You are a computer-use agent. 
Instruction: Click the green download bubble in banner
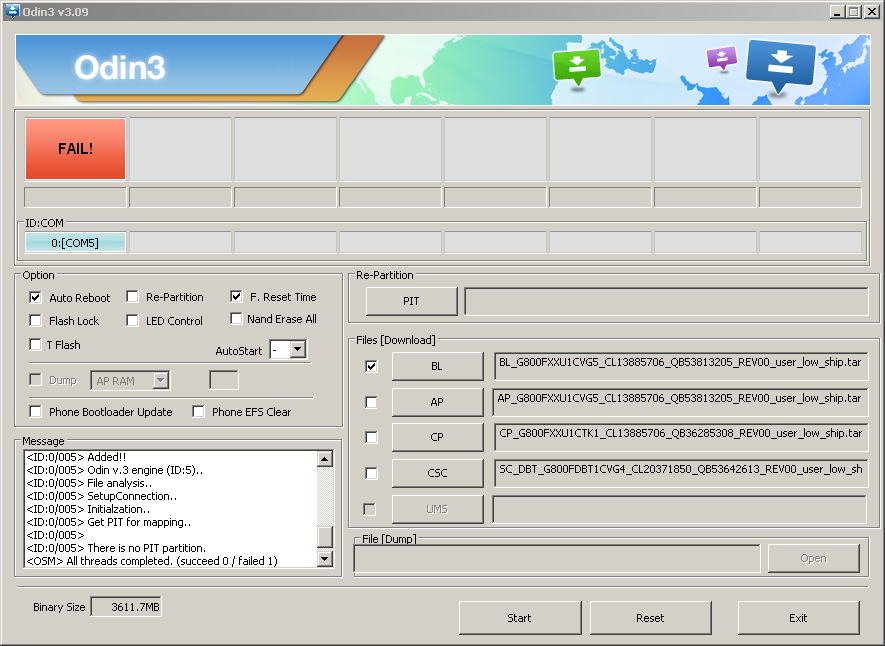coord(577,67)
